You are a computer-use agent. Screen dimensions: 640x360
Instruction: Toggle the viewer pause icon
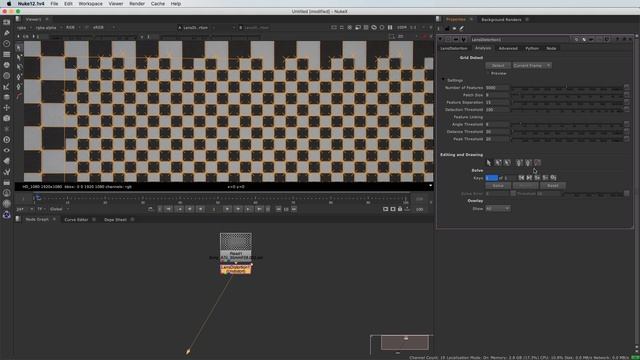[x=390, y=27]
